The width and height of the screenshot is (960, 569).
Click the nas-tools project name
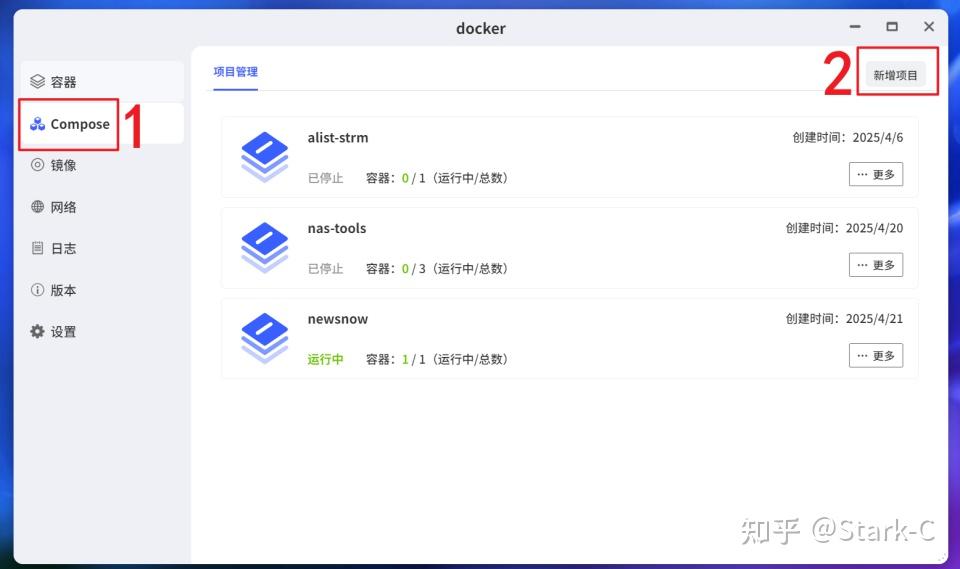[337, 228]
